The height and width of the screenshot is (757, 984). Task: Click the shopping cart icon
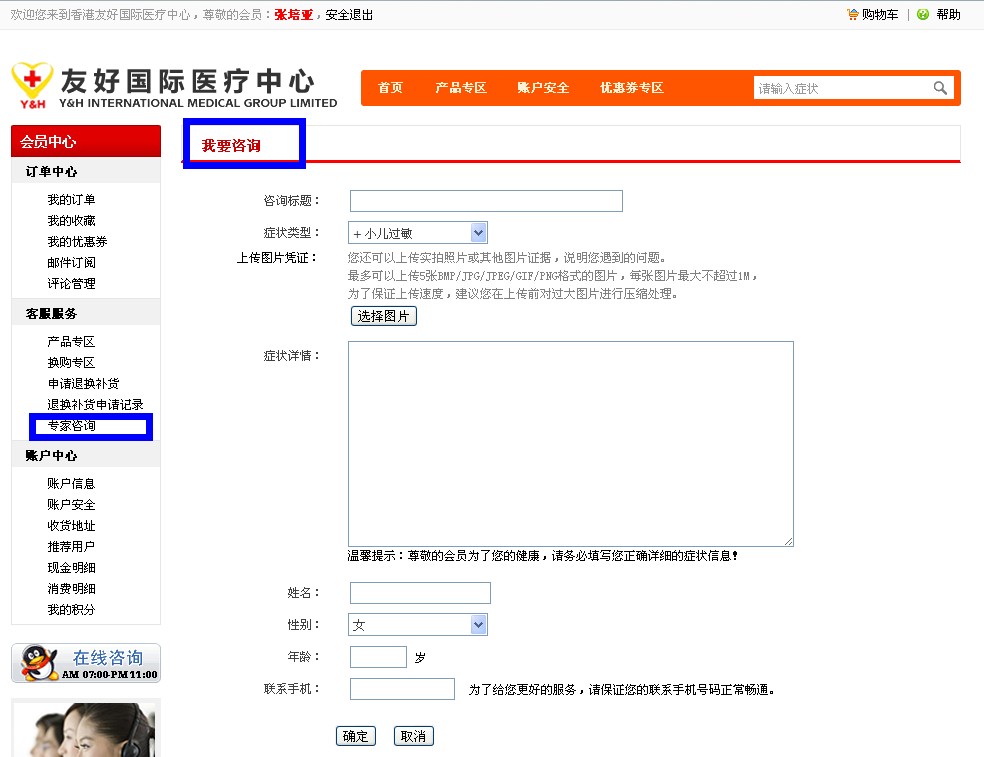pos(852,14)
